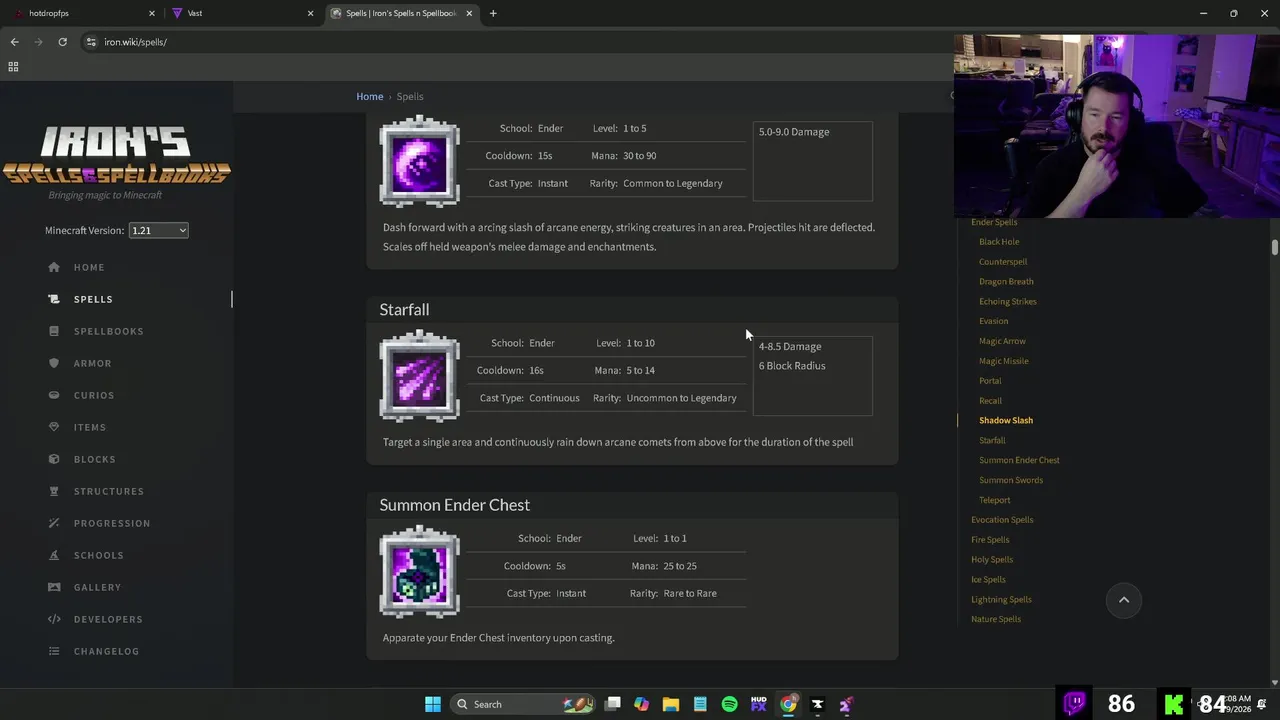Click the browser back arrow
Screen dimensions: 1280x720
14,42
